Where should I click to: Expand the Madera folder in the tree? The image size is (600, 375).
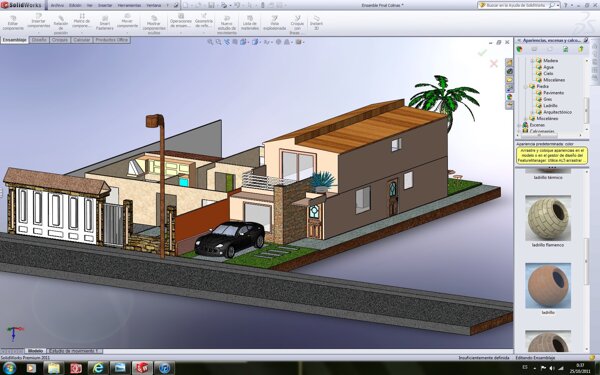(x=532, y=60)
